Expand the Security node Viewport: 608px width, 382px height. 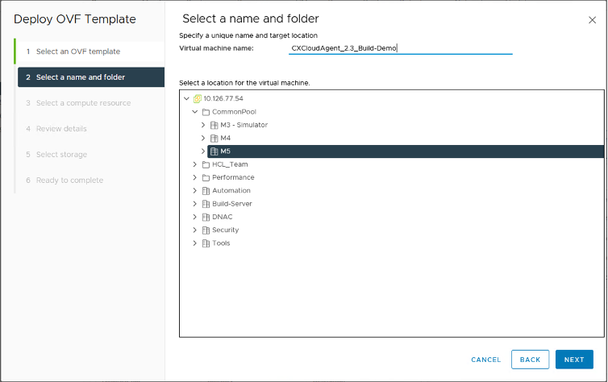coord(195,230)
